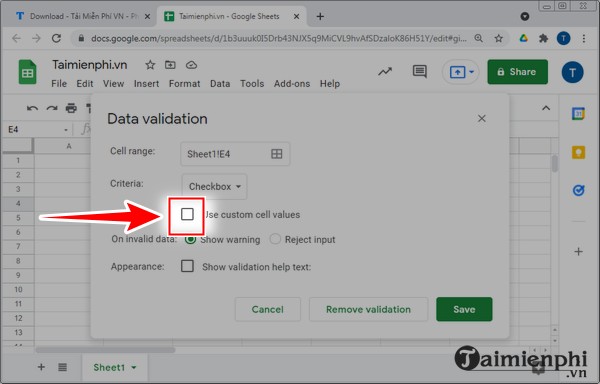Select the Show warning radio button

190,239
